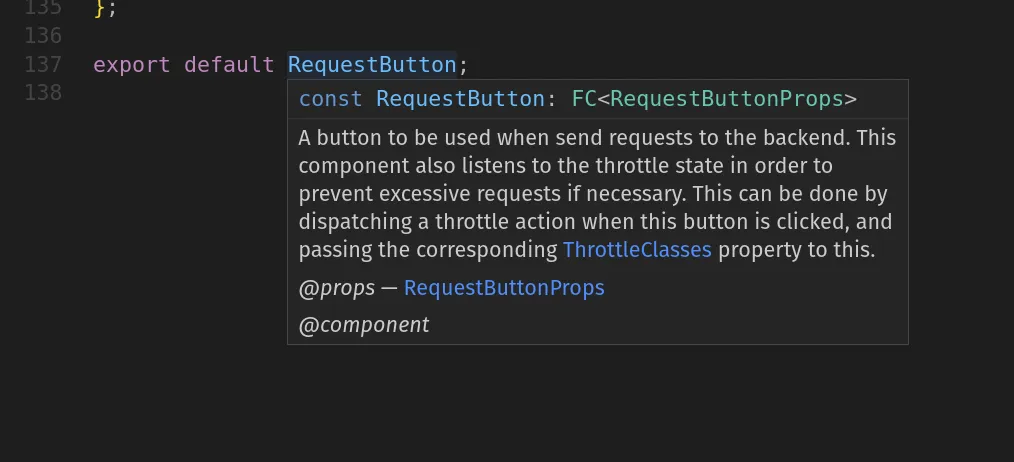Click line number 136 in the gutter
1014x462 pixels.
coord(42,36)
